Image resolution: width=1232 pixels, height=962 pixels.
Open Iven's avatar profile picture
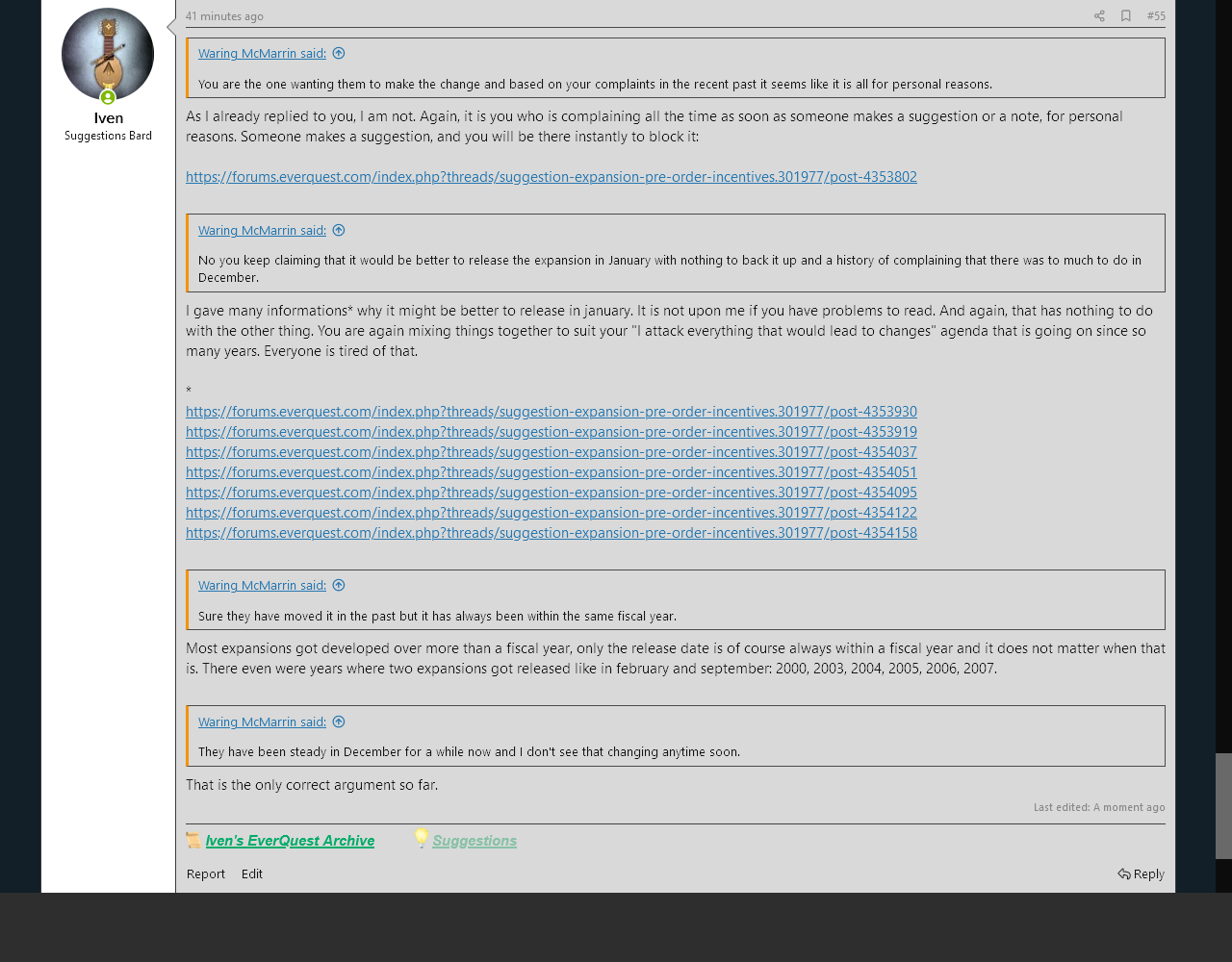tap(108, 54)
